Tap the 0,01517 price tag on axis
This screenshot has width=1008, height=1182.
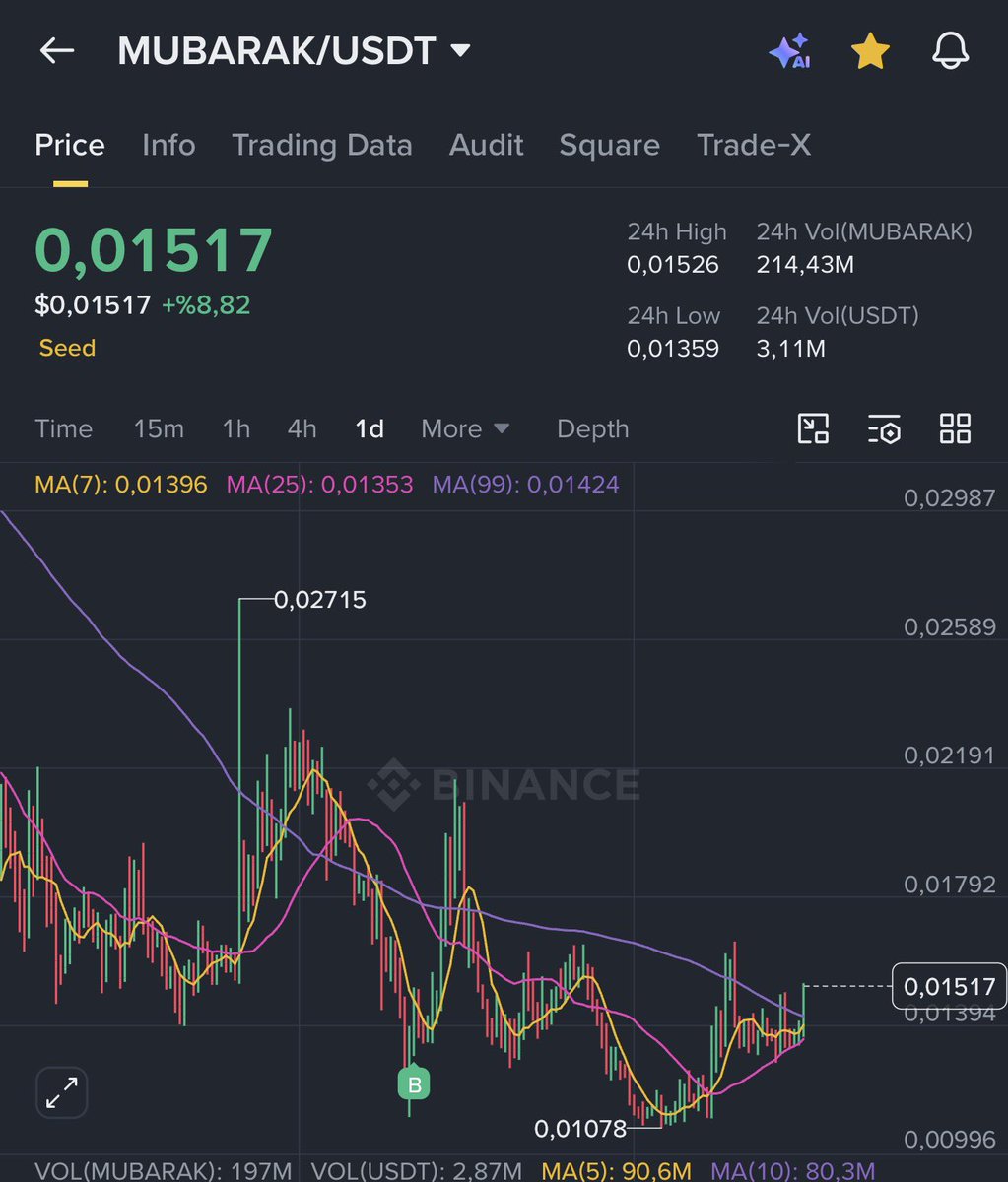(x=950, y=987)
